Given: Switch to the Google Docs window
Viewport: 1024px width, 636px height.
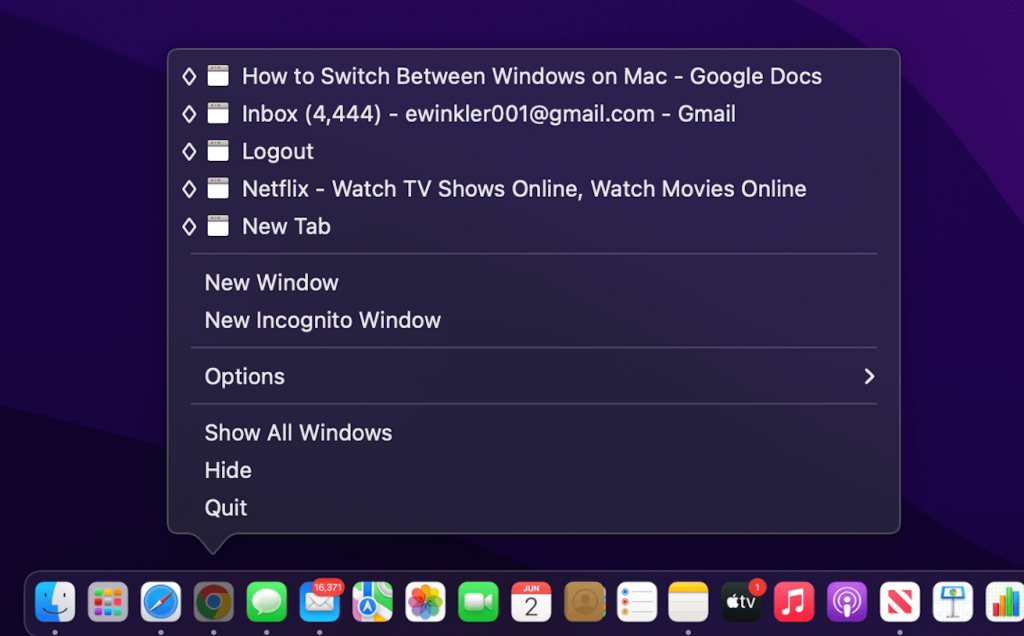Looking at the screenshot, I should point(534,76).
